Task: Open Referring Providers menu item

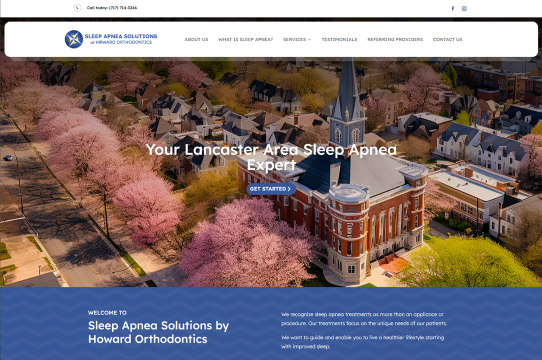Action: tap(395, 39)
